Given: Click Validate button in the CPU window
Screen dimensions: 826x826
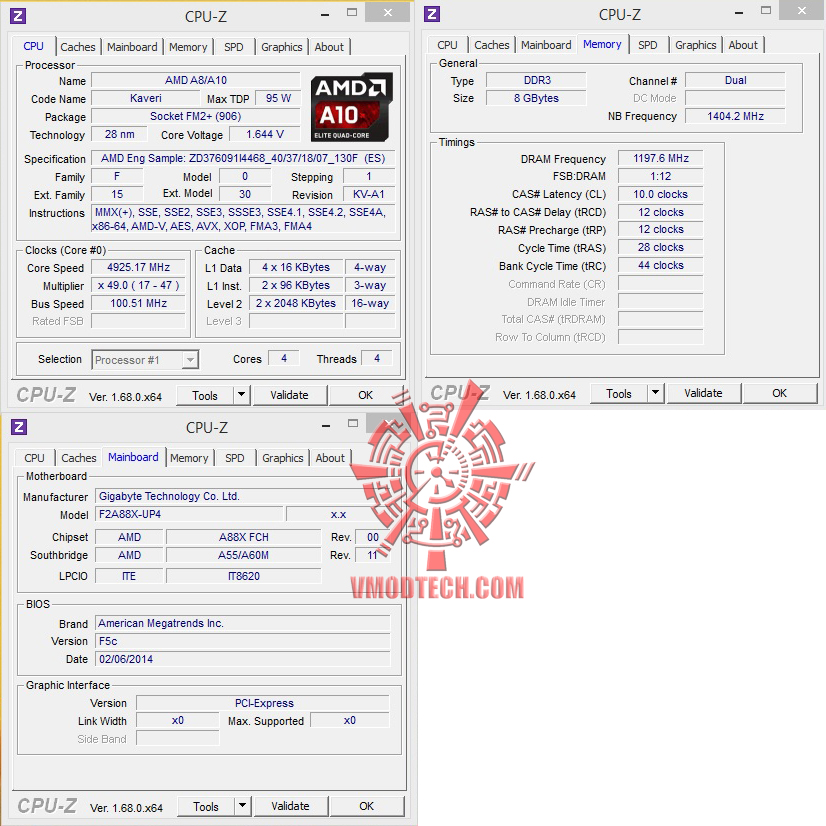Looking at the screenshot, I should coord(289,395).
